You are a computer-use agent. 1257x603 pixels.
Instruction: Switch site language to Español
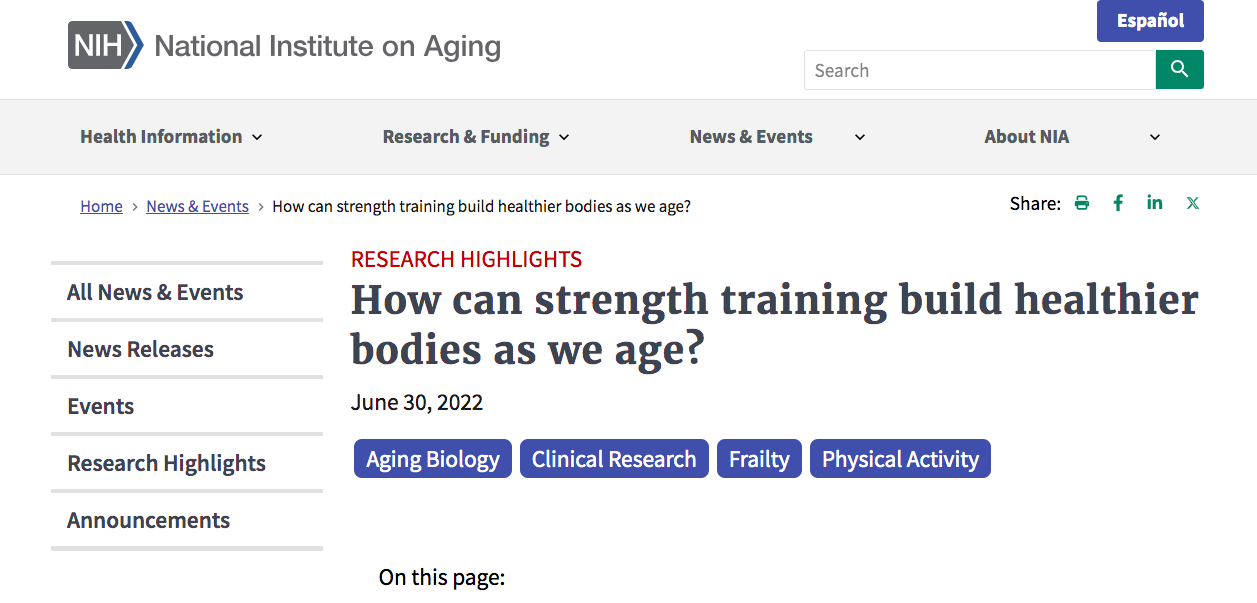pyautogui.click(x=1150, y=21)
